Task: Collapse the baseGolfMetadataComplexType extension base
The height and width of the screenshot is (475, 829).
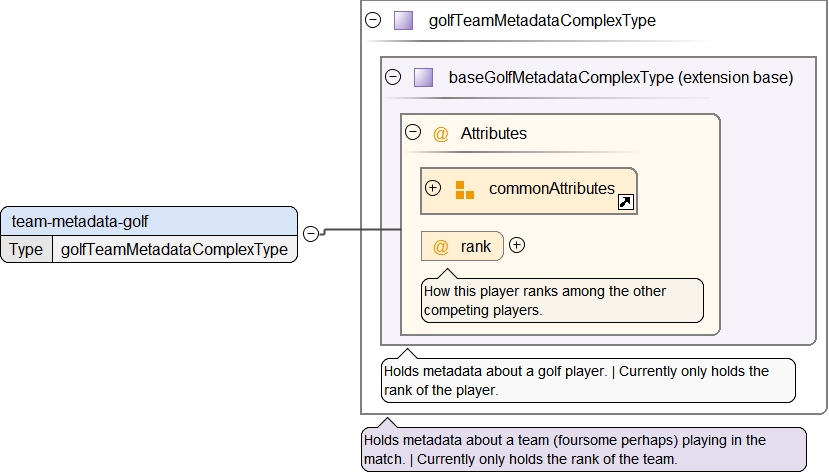Action: coord(393,78)
